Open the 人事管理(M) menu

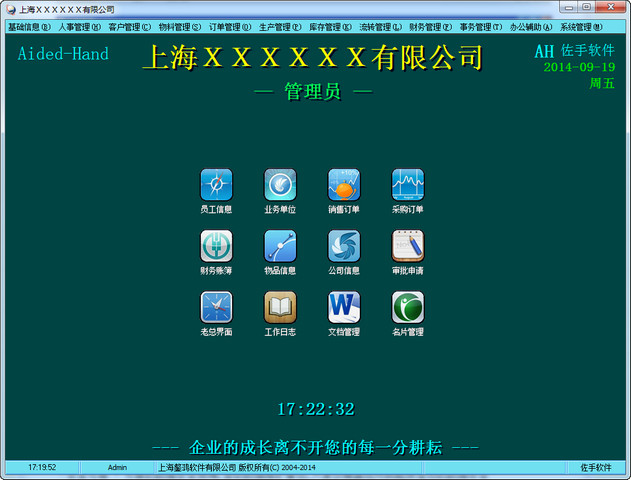pos(80,27)
